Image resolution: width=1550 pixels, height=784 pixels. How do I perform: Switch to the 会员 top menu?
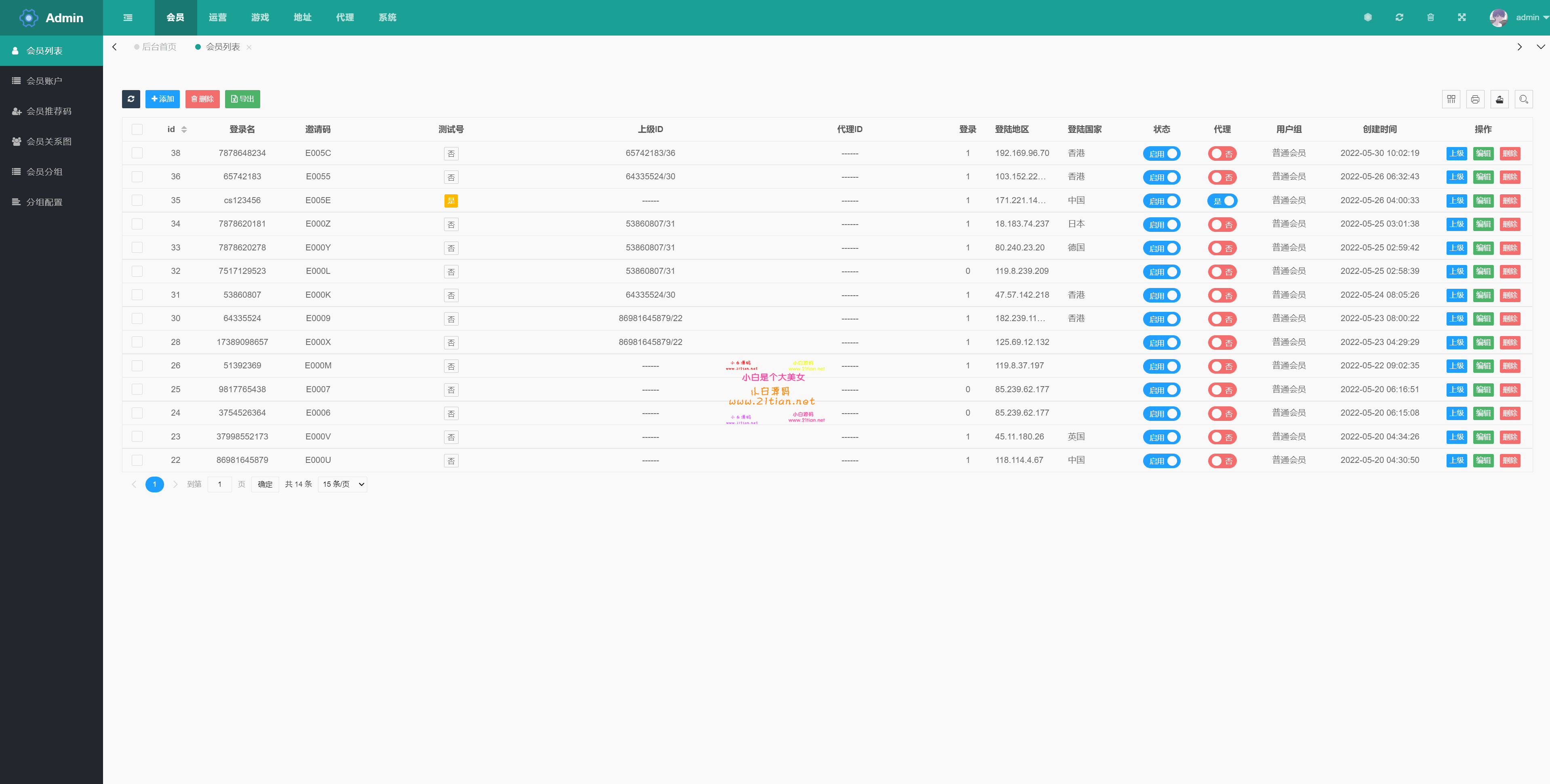pos(175,17)
